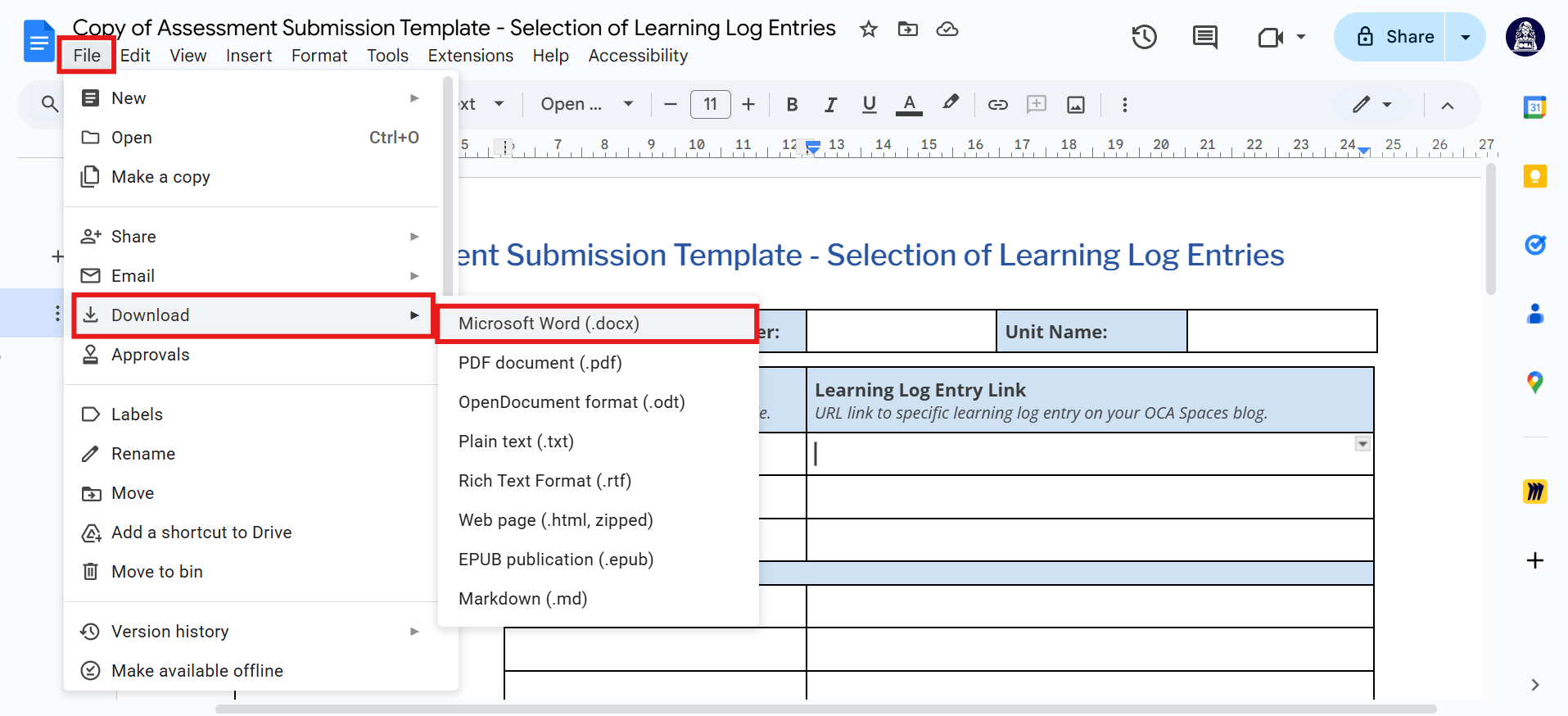
Task: Click the font size field
Action: pyautogui.click(x=710, y=104)
